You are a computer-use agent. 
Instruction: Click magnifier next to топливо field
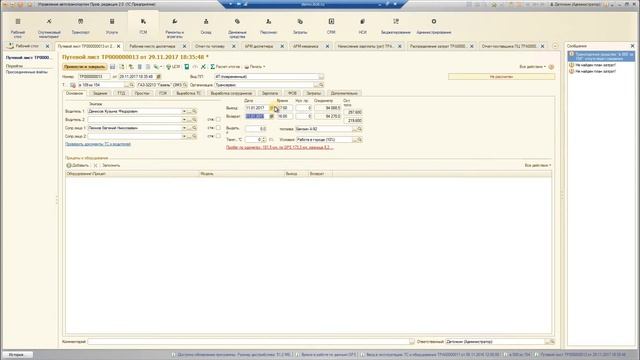[x=360, y=129]
